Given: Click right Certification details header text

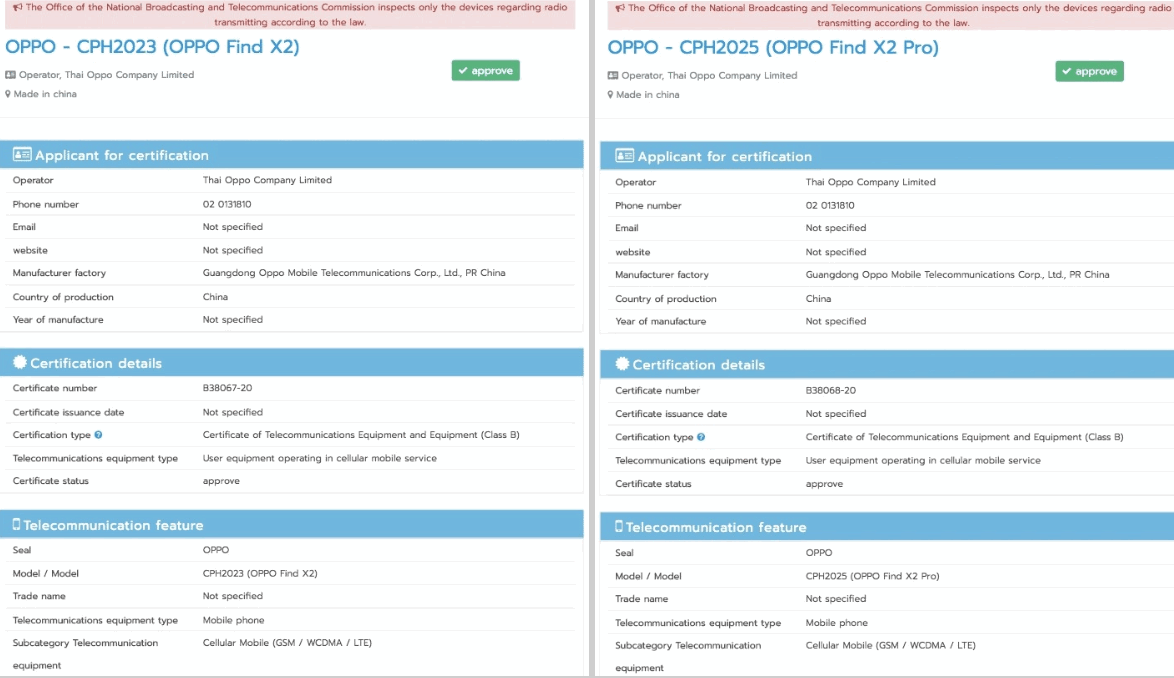Looking at the screenshot, I should (x=699, y=364).
